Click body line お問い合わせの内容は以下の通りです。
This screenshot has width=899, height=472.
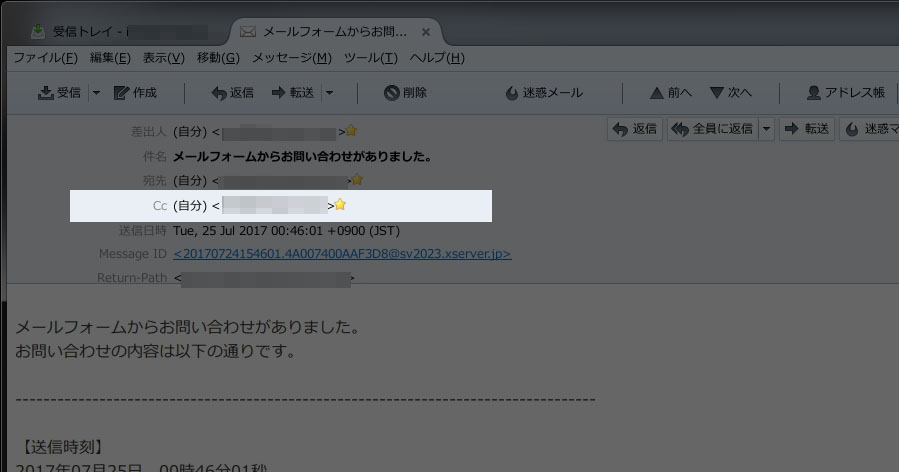click(155, 351)
